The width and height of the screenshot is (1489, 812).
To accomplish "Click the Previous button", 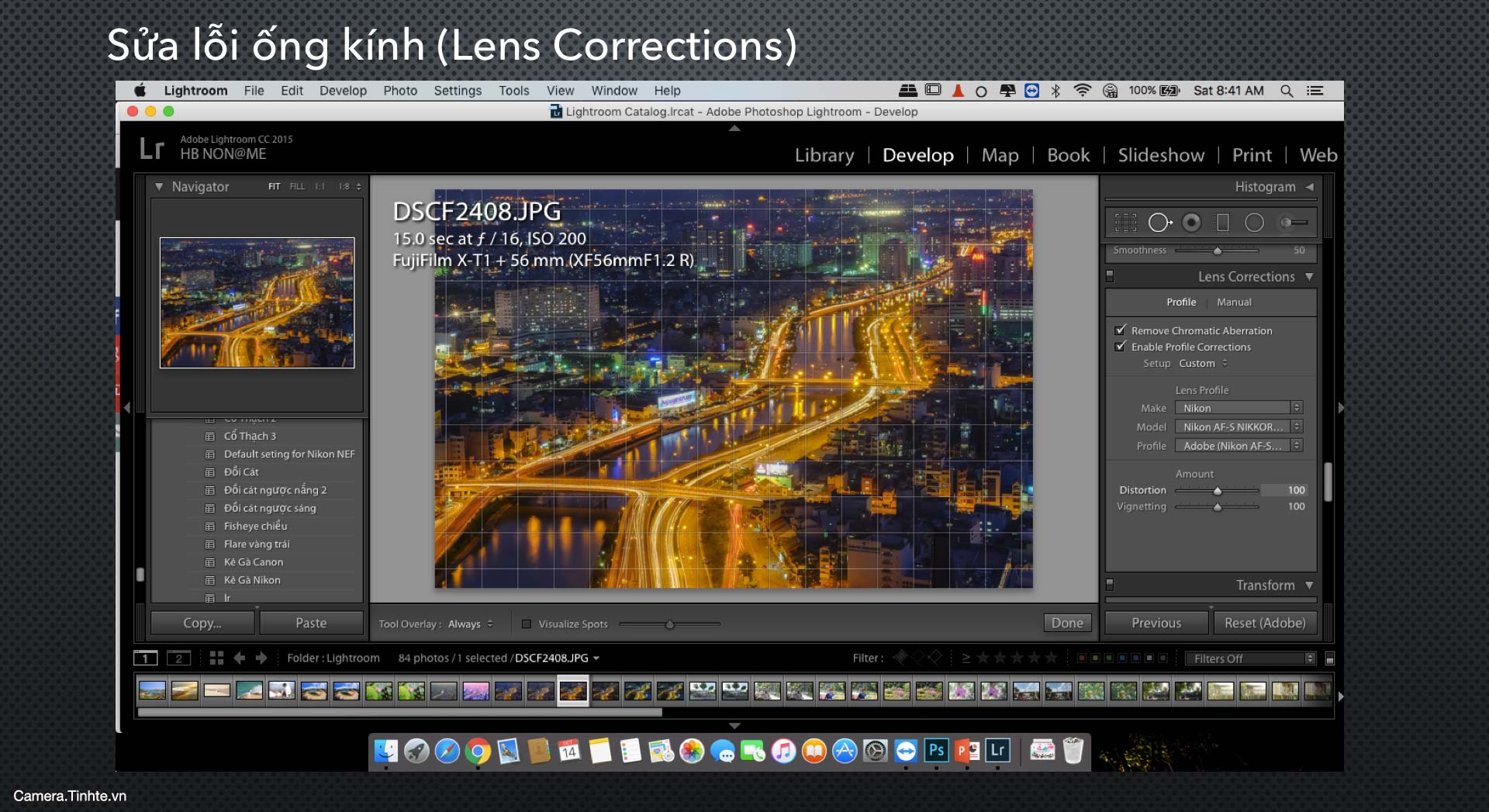I will point(1156,623).
